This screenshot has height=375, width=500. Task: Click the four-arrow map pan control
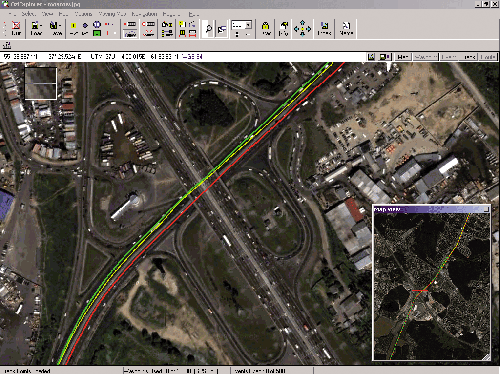pos(302,28)
